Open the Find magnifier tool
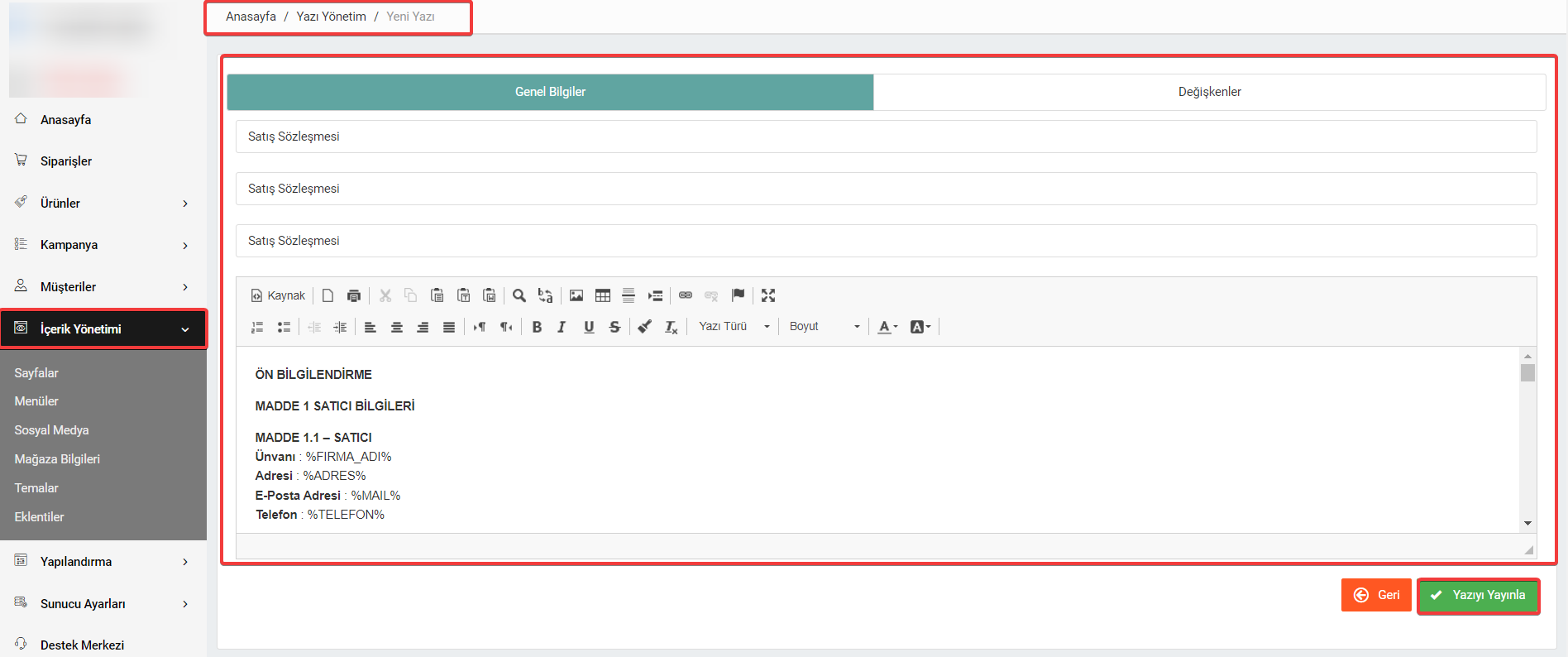This screenshot has width=1568, height=657. 519,295
